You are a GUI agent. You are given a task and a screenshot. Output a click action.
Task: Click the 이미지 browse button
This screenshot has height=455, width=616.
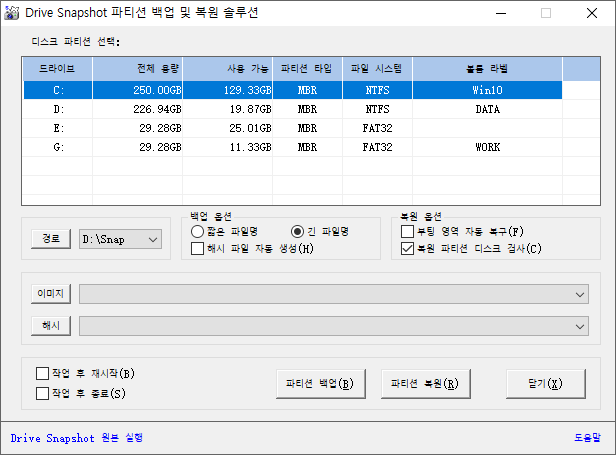pyautogui.click(x=51, y=294)
